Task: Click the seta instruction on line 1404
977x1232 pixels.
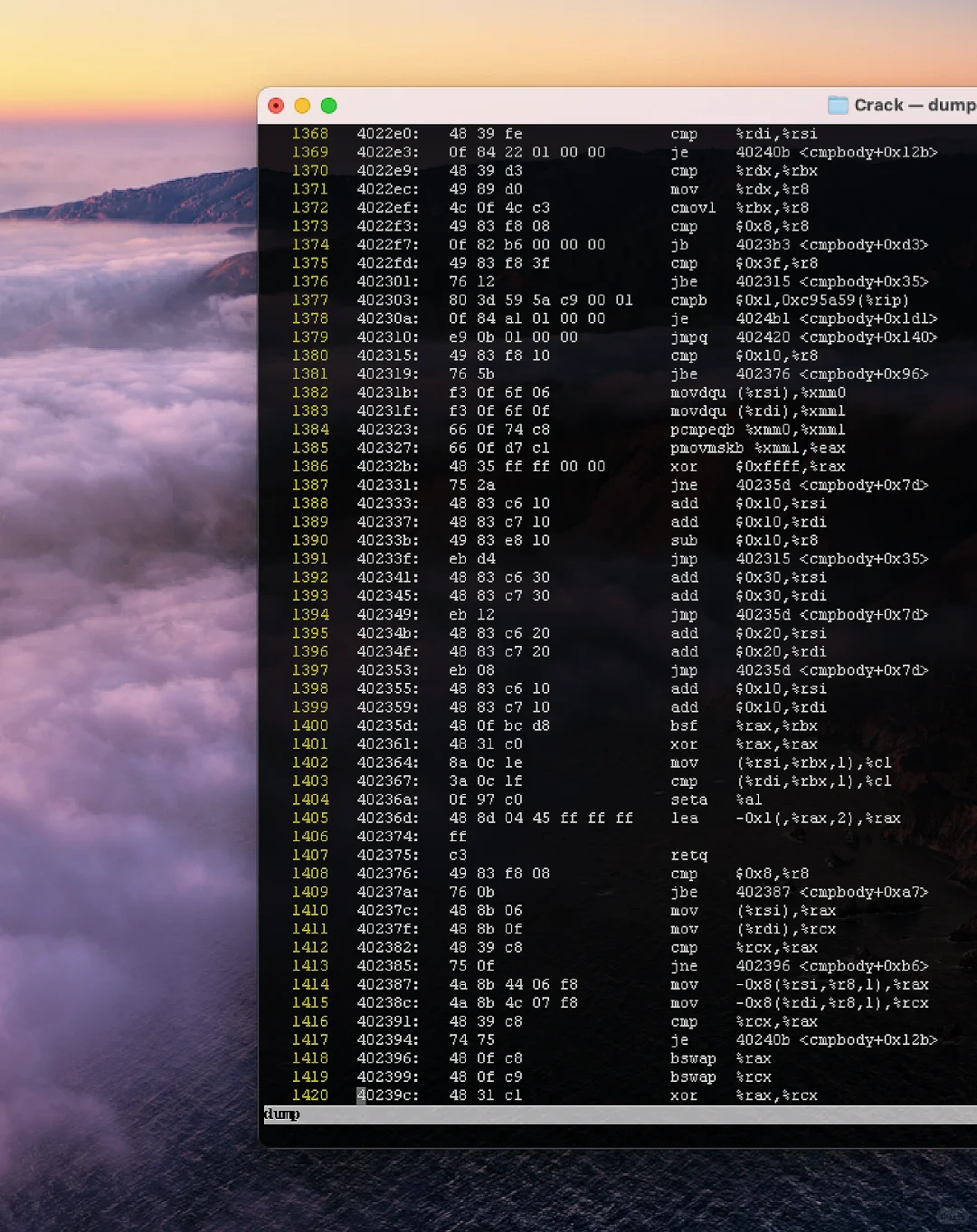Action: 688,800
